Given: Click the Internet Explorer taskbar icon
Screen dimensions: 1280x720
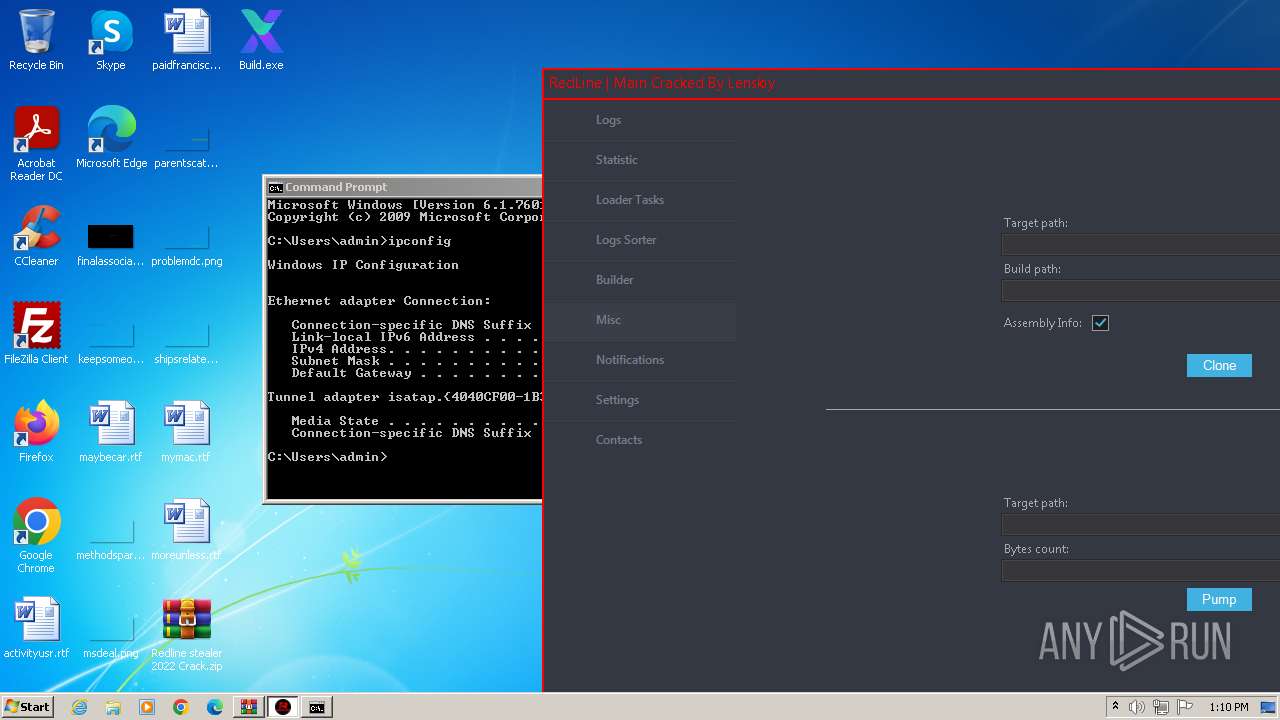Looking at the screenshot, I should click(79, 707).
